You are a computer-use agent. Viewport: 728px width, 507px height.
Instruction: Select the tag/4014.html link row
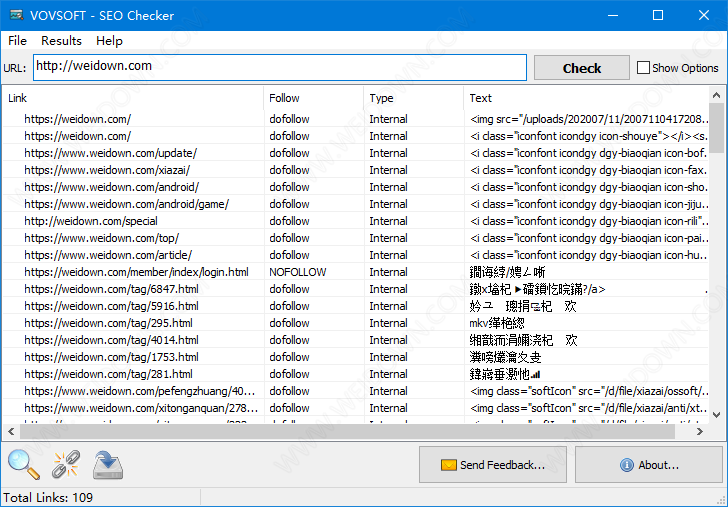coord(356,340)
